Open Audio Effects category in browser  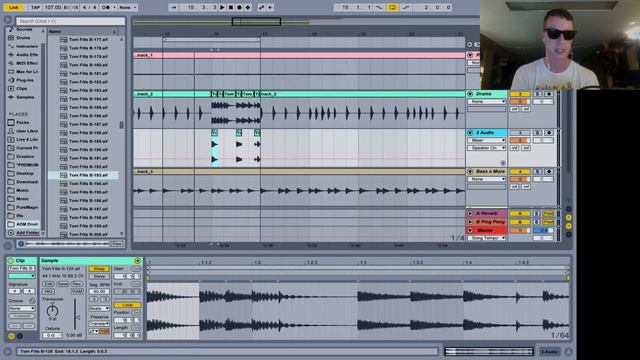point(27,55)
